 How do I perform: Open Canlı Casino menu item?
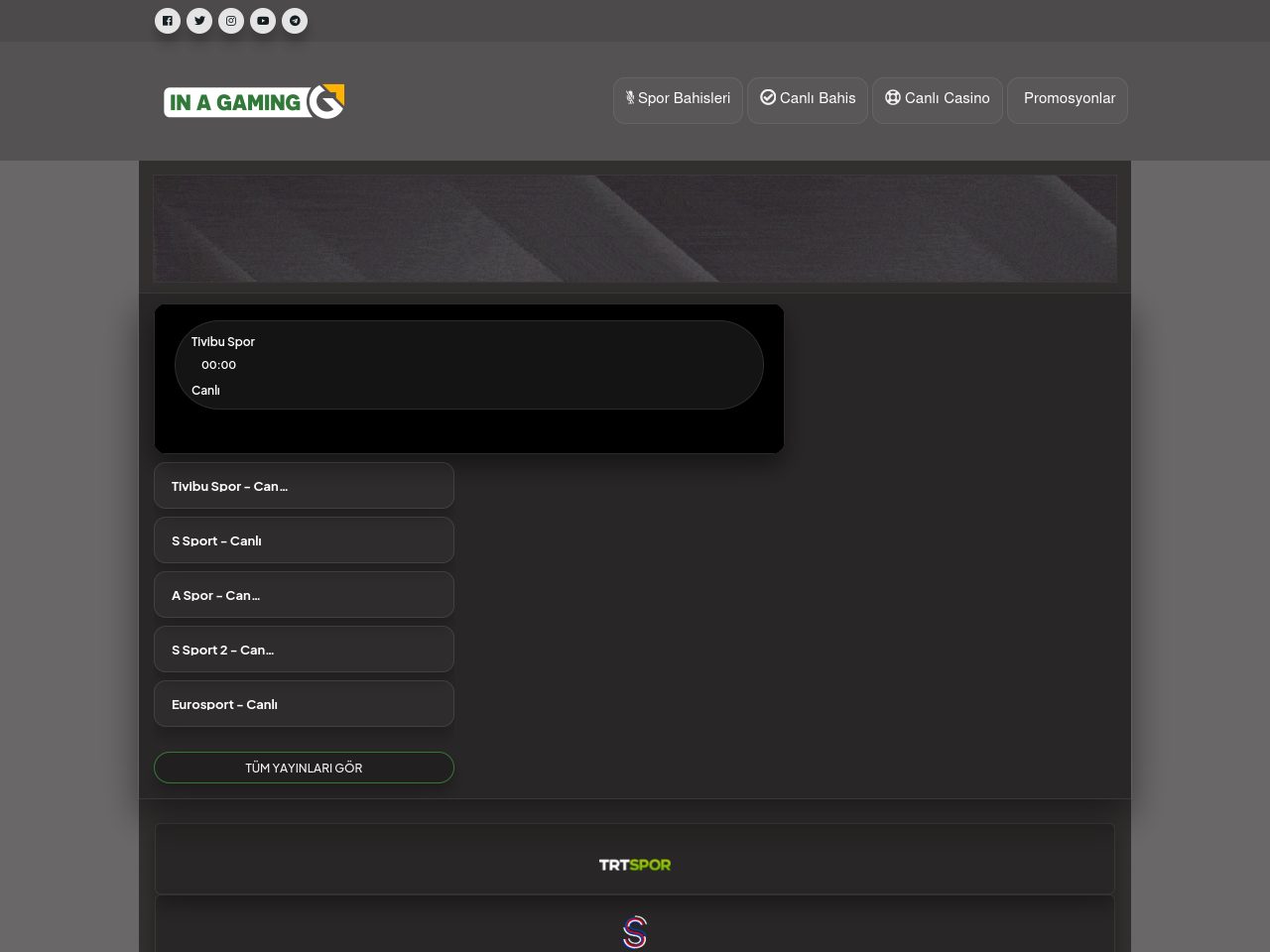pos(938,100)
